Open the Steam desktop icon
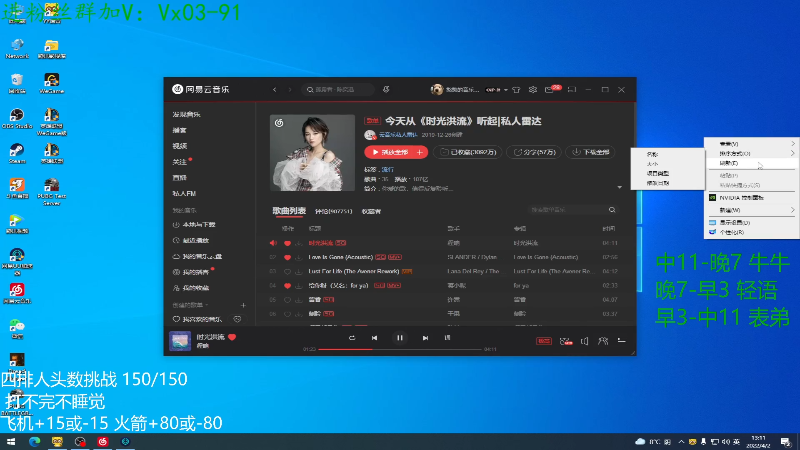This screenshot has width=800, height=450. [17, 154]
